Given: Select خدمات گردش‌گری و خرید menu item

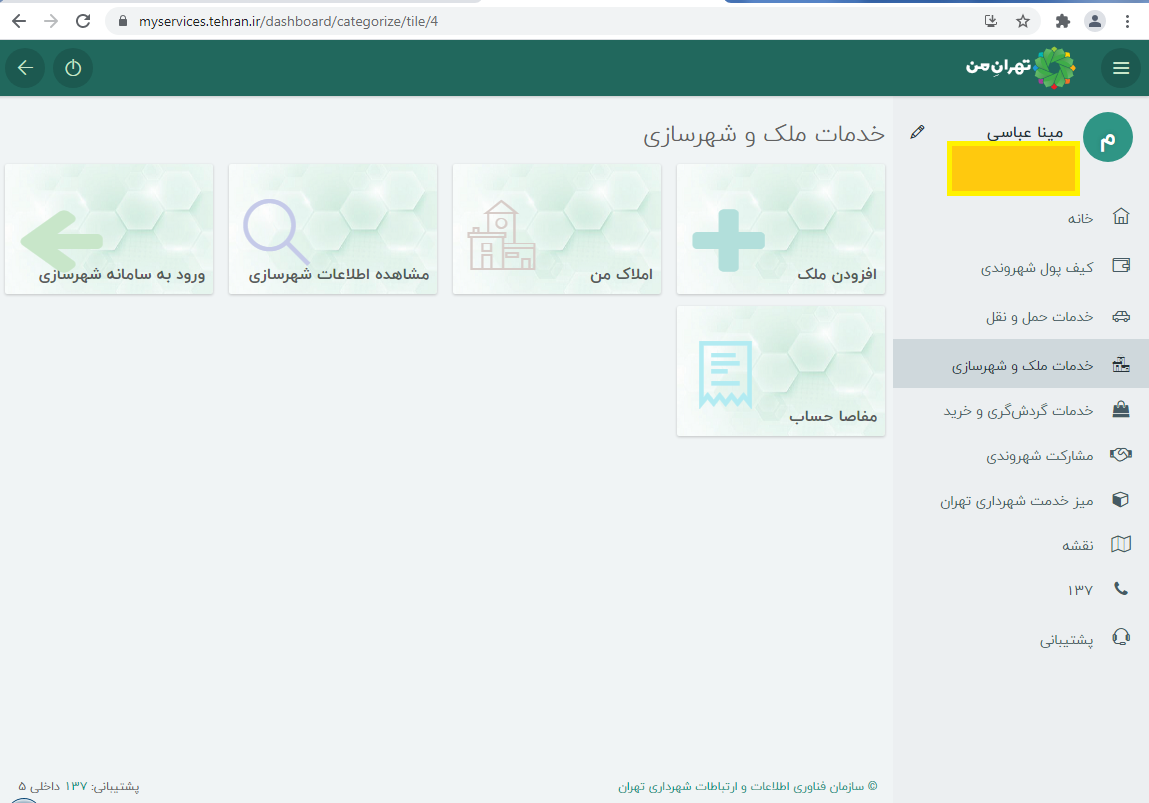Looking at the screenshot, I should coord(1018,411).
